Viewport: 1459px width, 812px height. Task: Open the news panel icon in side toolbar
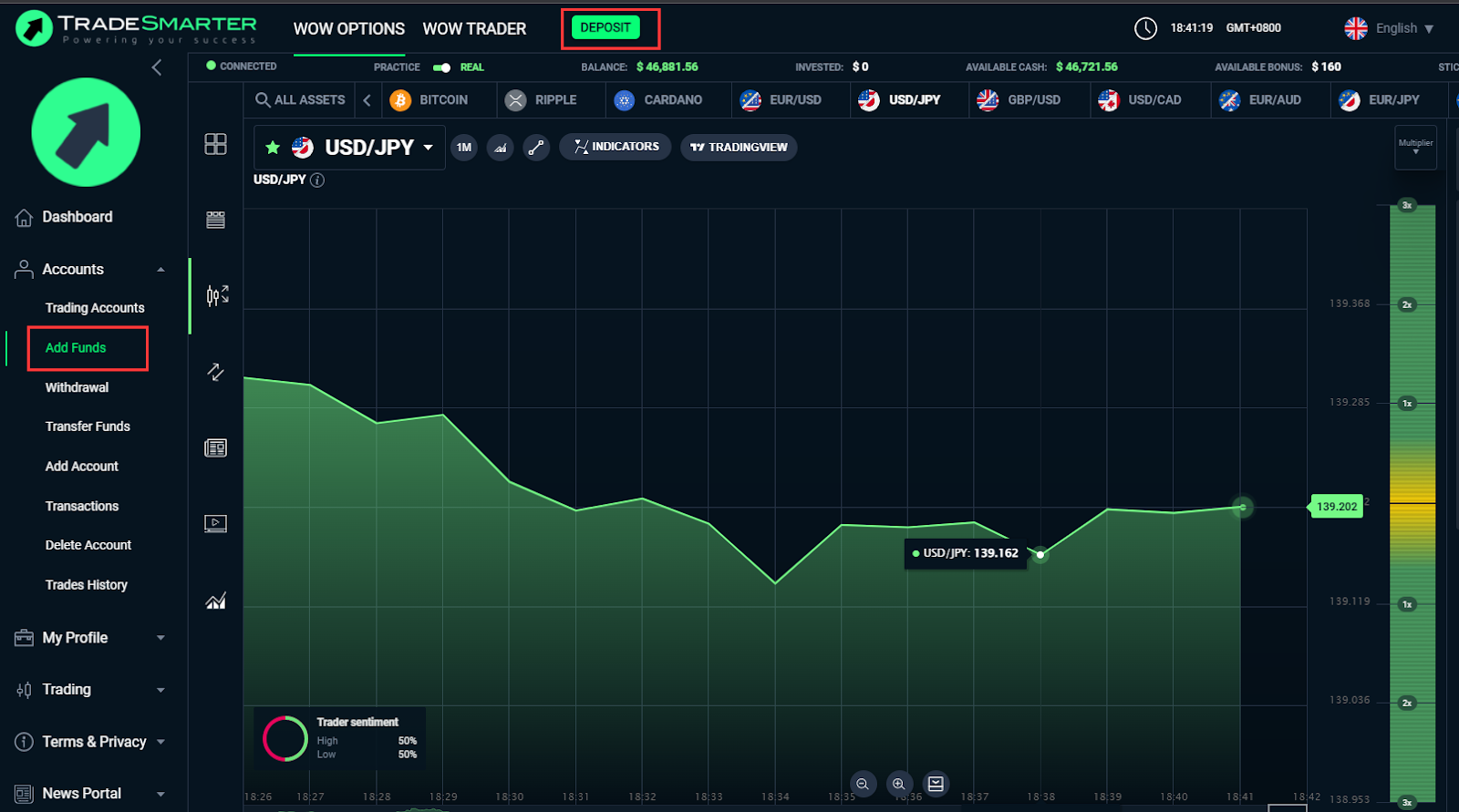pos(215,447)
